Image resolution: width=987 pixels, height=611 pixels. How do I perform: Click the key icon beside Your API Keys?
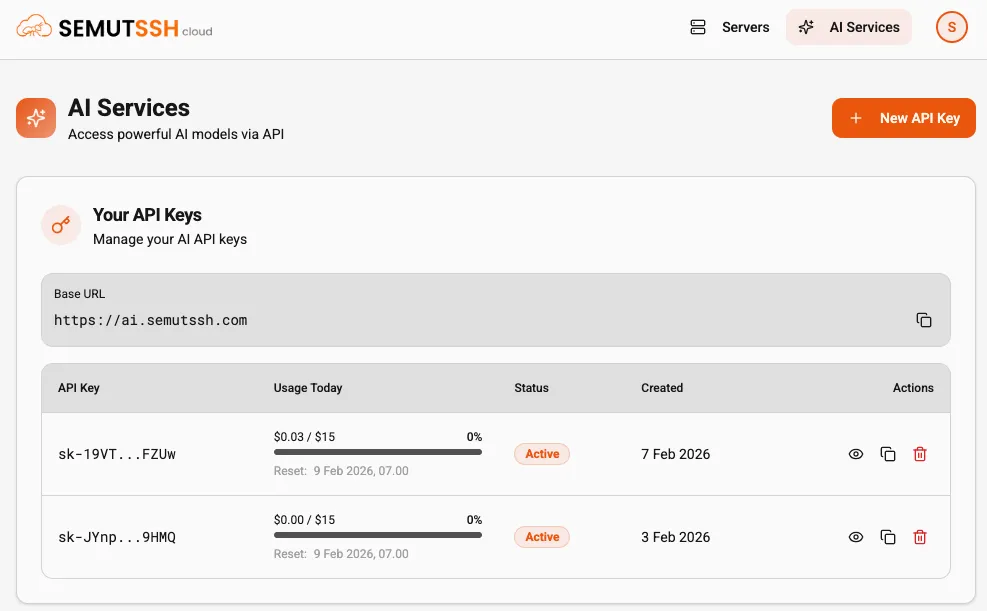click(61, 225)
